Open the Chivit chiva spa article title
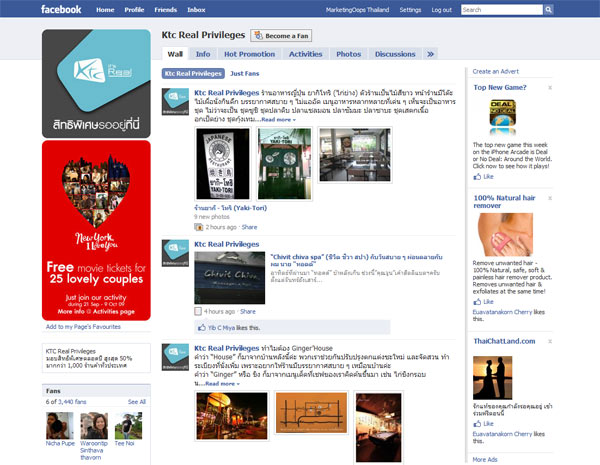600x465 pixels. pos(356,261)
